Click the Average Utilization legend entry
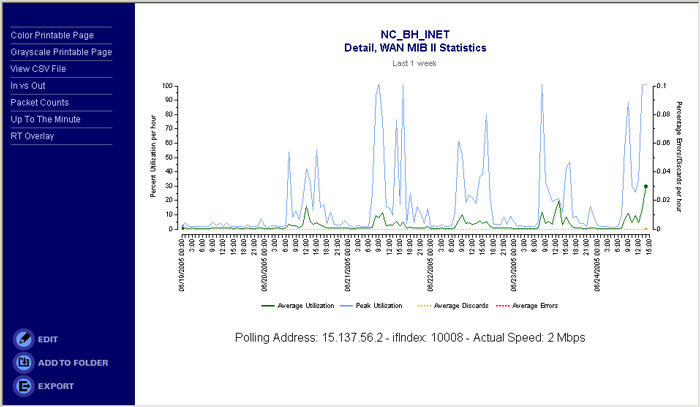The width and height of the screenshot is (700, 407). point(297,306)
